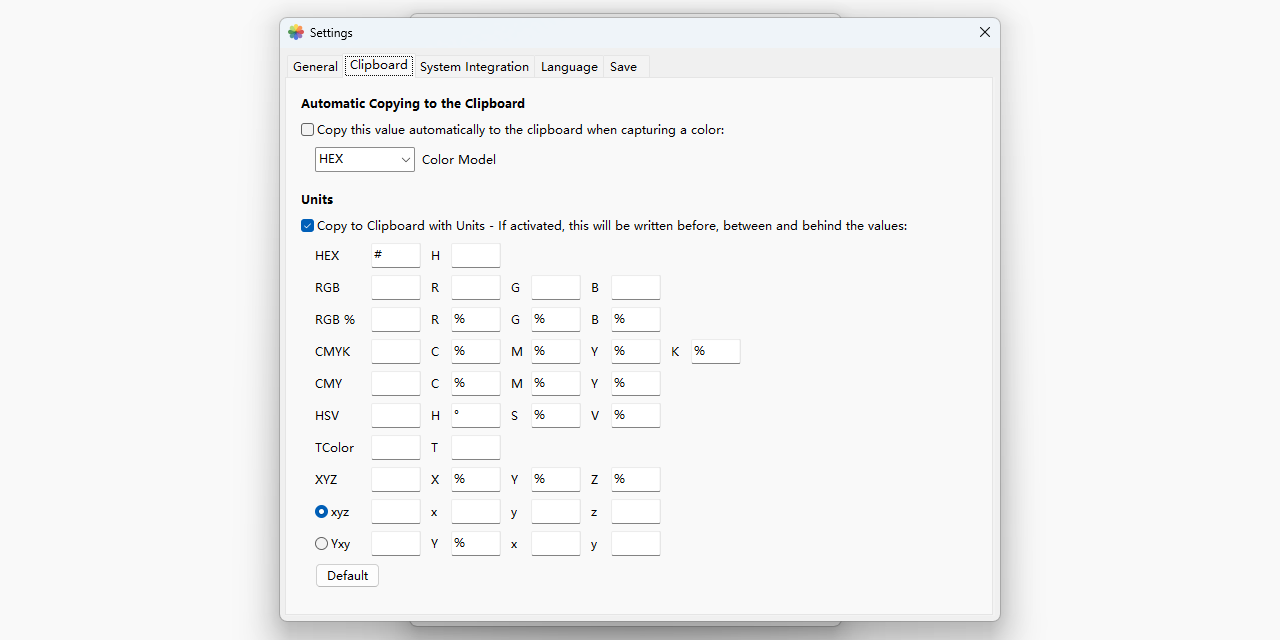Click the RGB % row G field

coord(556,320)
